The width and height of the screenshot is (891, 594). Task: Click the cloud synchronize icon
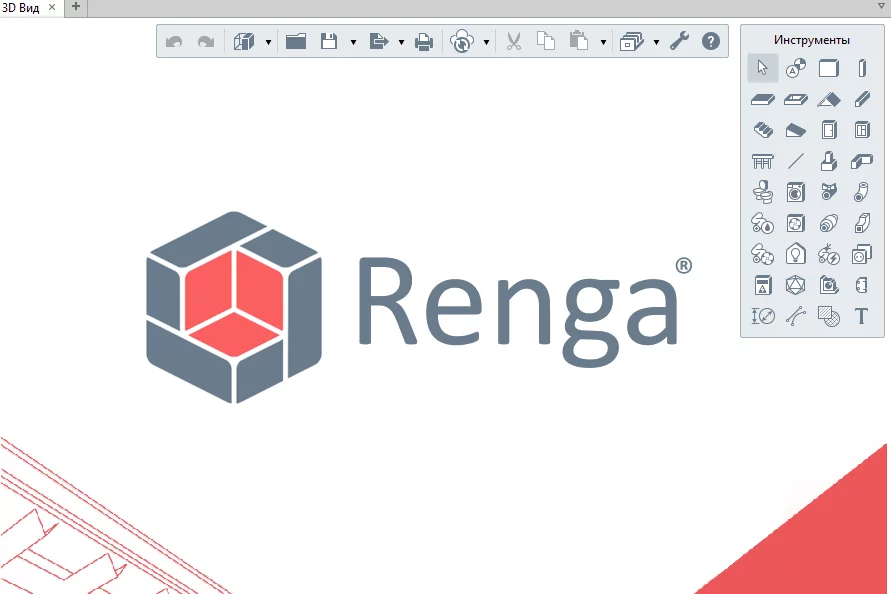[x=462, y=41]
